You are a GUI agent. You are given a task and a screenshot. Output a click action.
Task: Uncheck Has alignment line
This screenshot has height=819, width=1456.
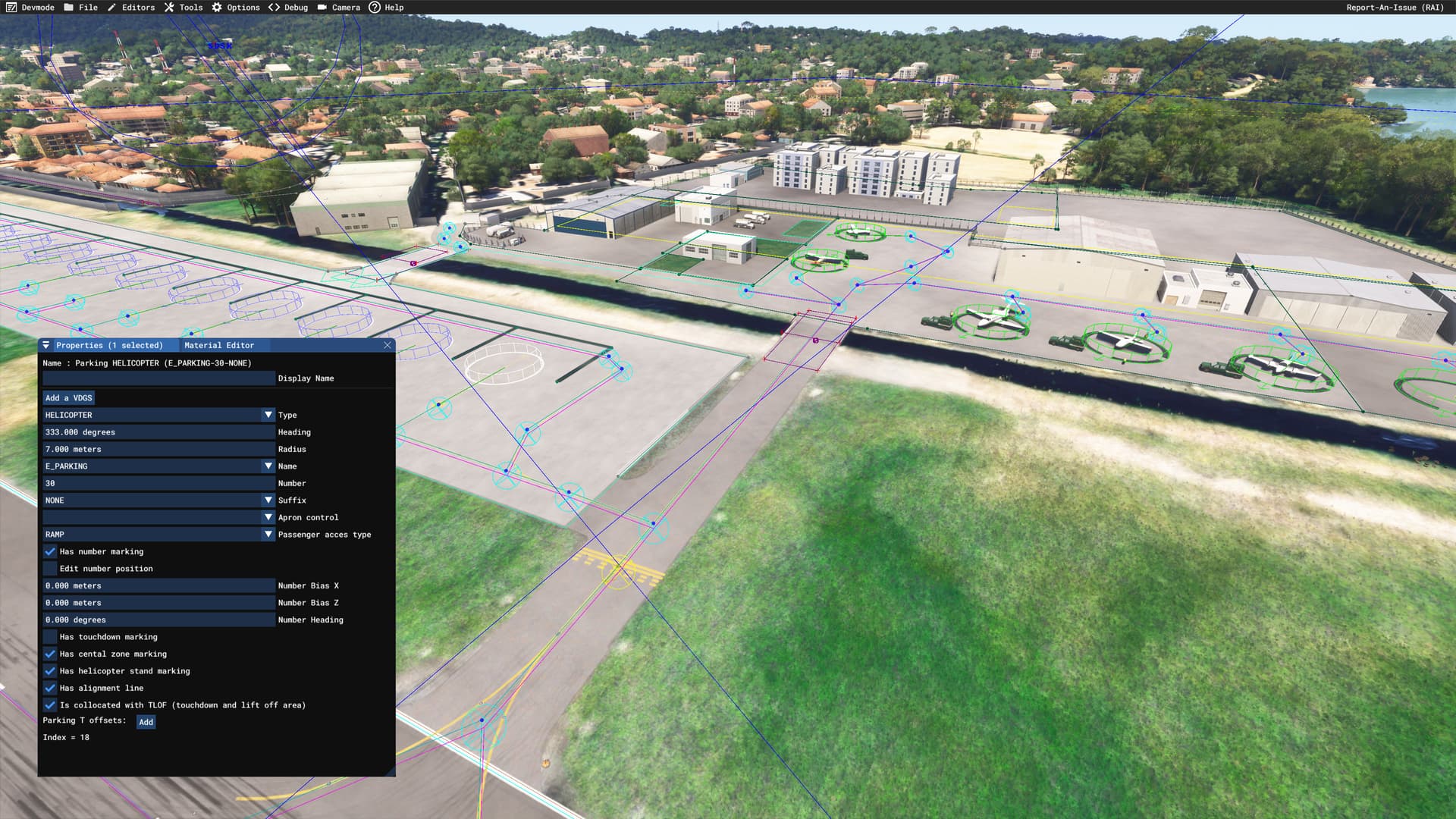[50, 688]
